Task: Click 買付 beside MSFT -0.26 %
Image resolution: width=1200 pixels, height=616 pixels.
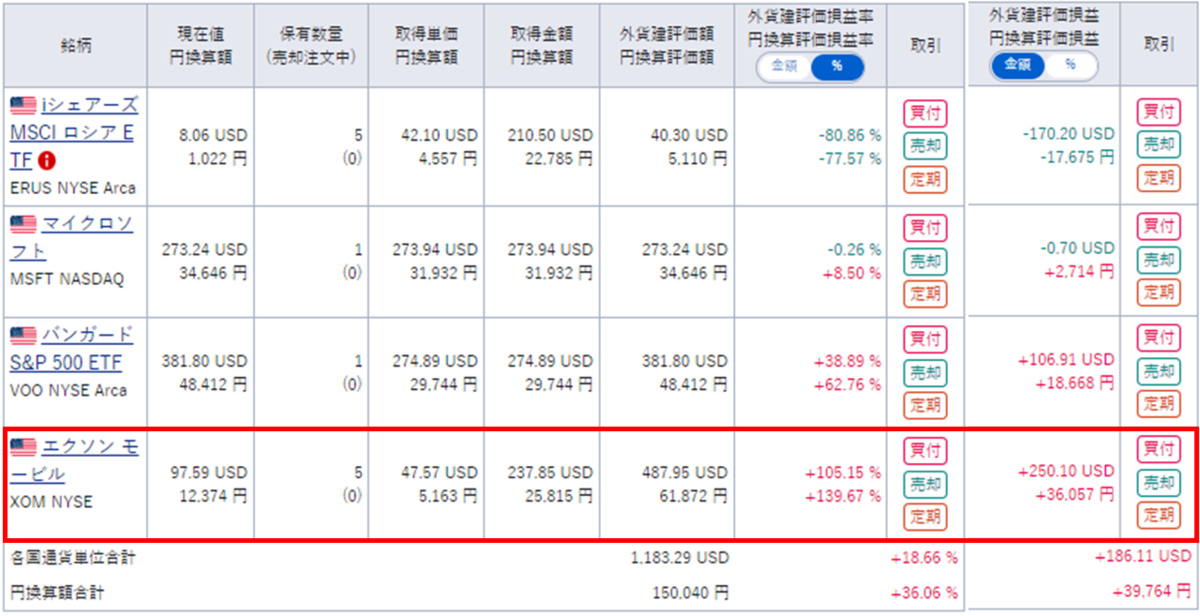Action: point(925,227)
